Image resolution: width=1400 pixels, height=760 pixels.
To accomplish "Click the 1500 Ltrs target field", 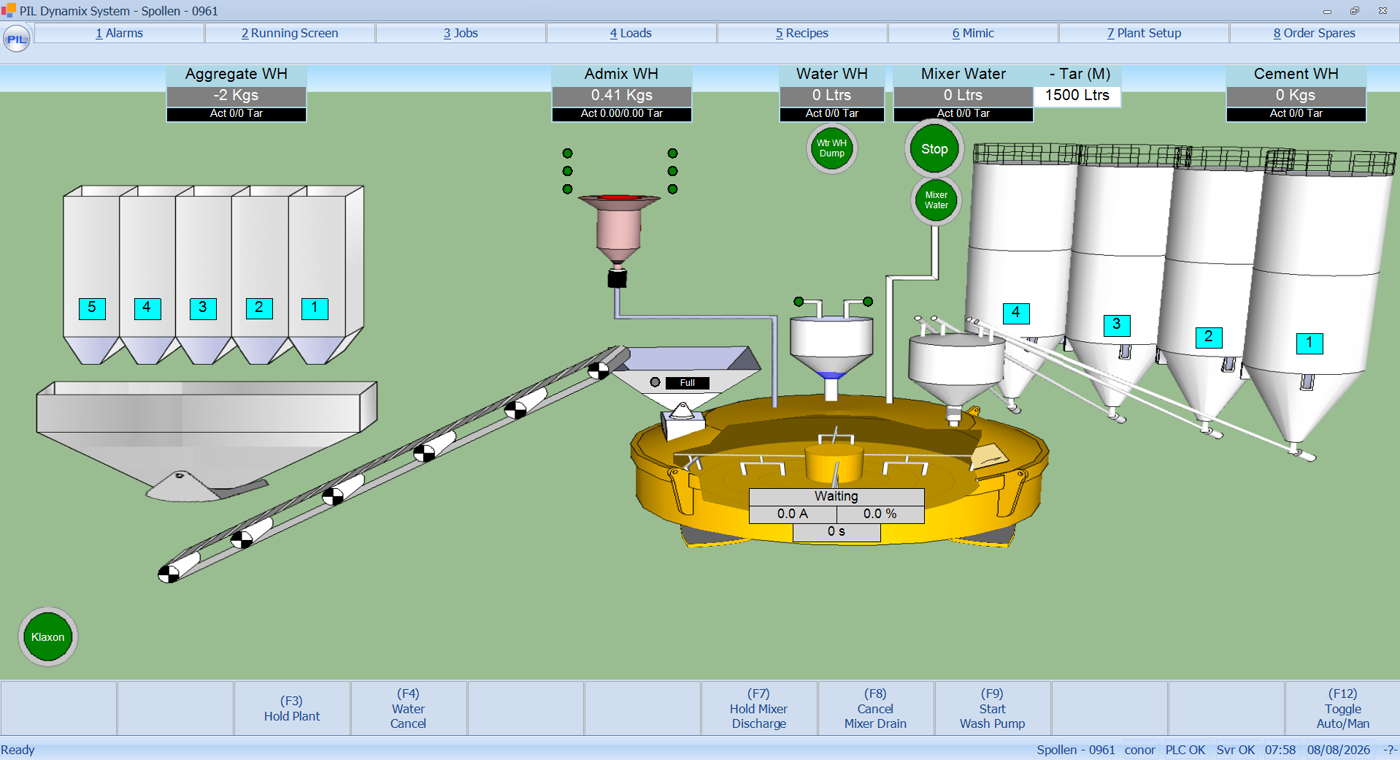I will point(1077,95).
